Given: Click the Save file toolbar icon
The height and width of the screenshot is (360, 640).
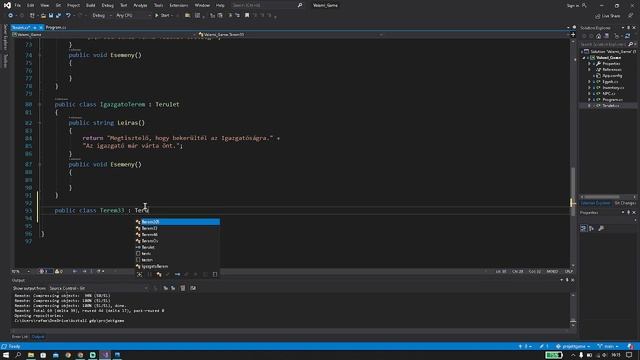Looking at the screenshot, I should (x=51, y=16).
